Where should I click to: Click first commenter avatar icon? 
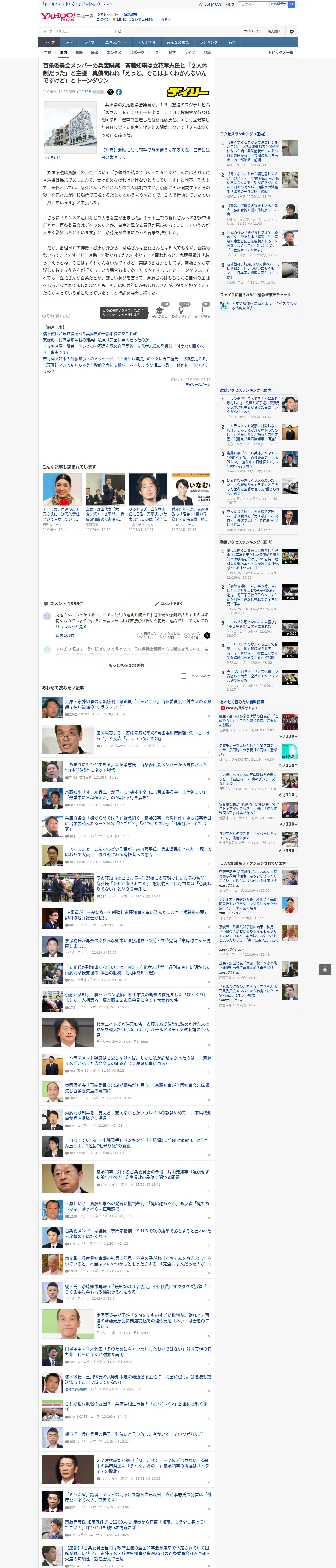point(47,616)
